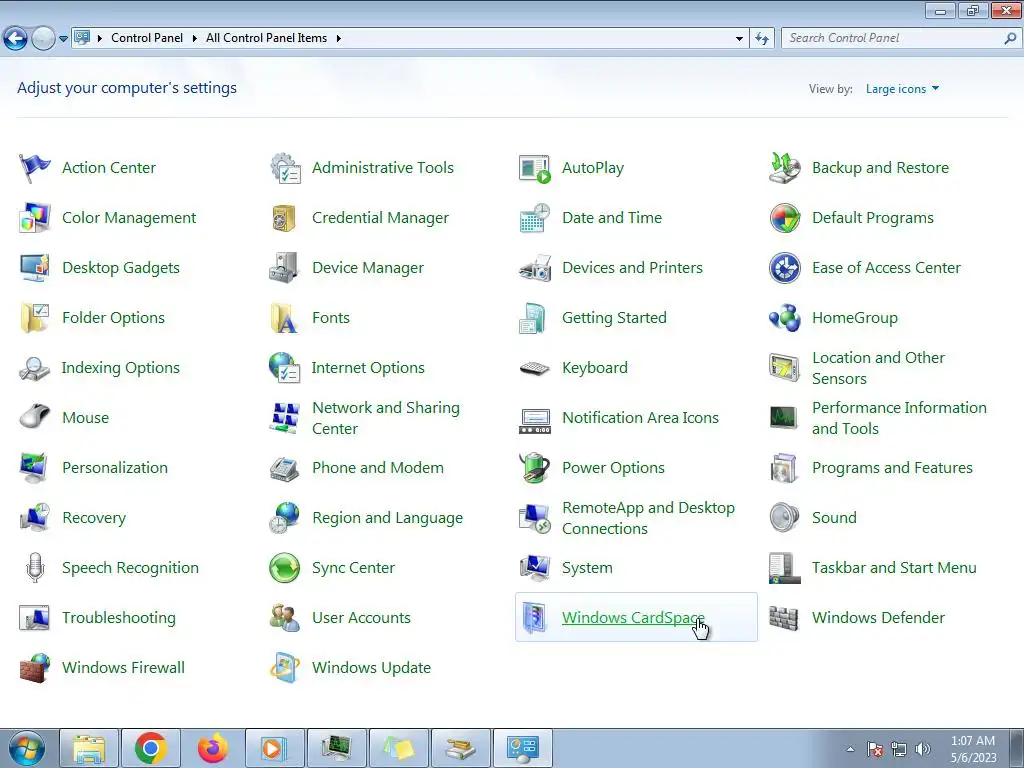Click the Default Programs icon
Viewport: 1024px width, 768px height.
click(784, 217)
